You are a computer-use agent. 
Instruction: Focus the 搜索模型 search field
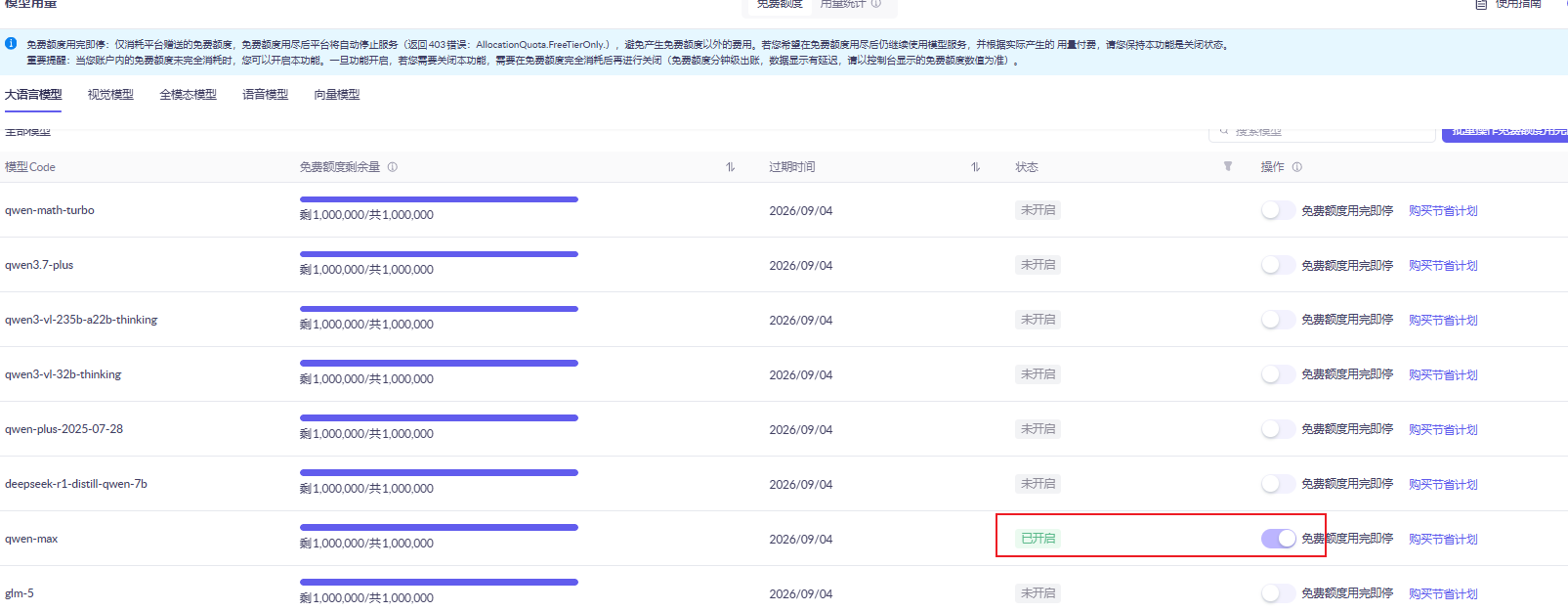(x=1322, y=134)
